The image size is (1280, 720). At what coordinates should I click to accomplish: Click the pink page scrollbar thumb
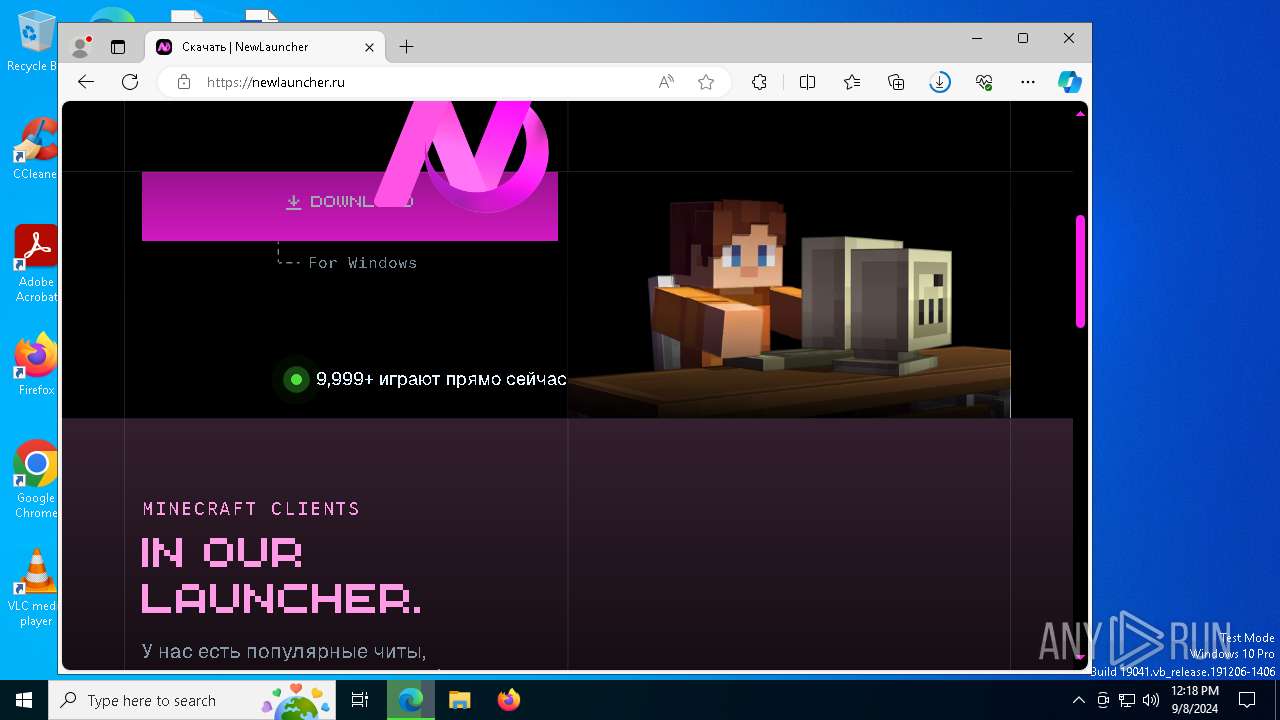(1080, 270)
